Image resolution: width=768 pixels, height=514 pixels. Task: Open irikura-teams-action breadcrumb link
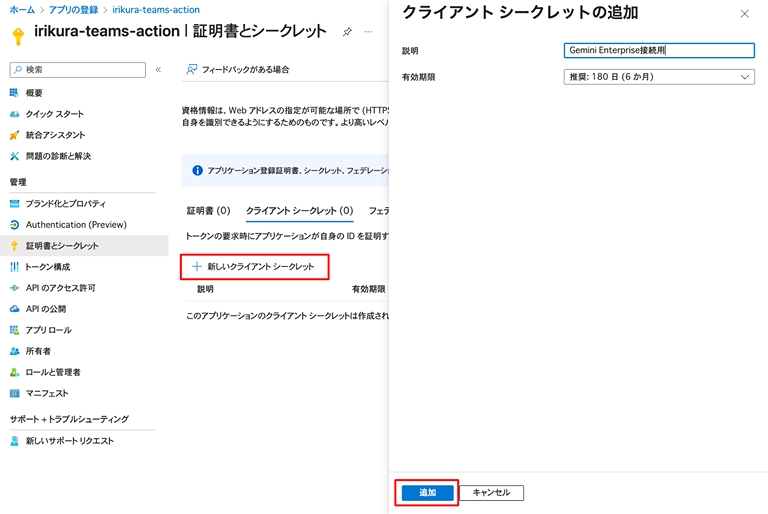pyautogui.click(x=156, y=10)
